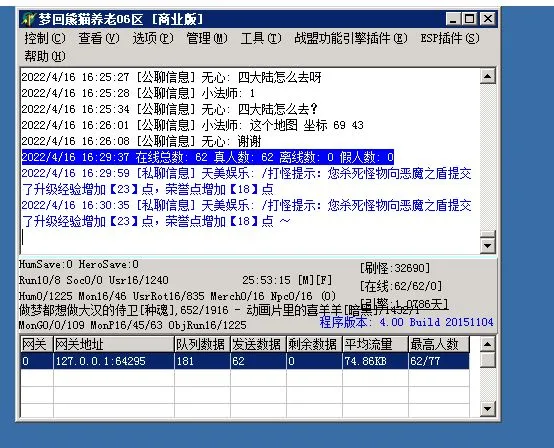Viewport: 554px width, 448px height.
Task: Click the remaining data 0 cell
Action: [x=314, y=361]
